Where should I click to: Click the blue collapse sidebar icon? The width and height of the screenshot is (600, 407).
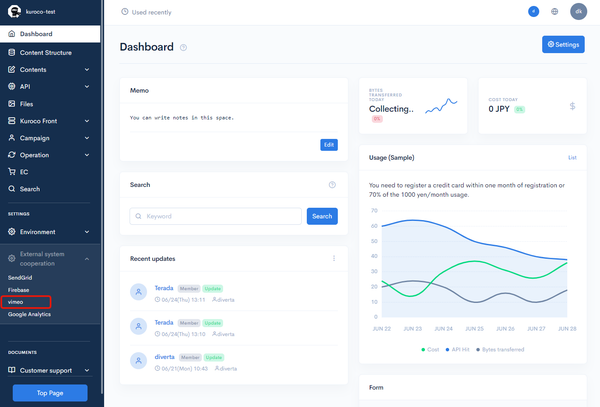pyautogui.click(x=533, y=11)
